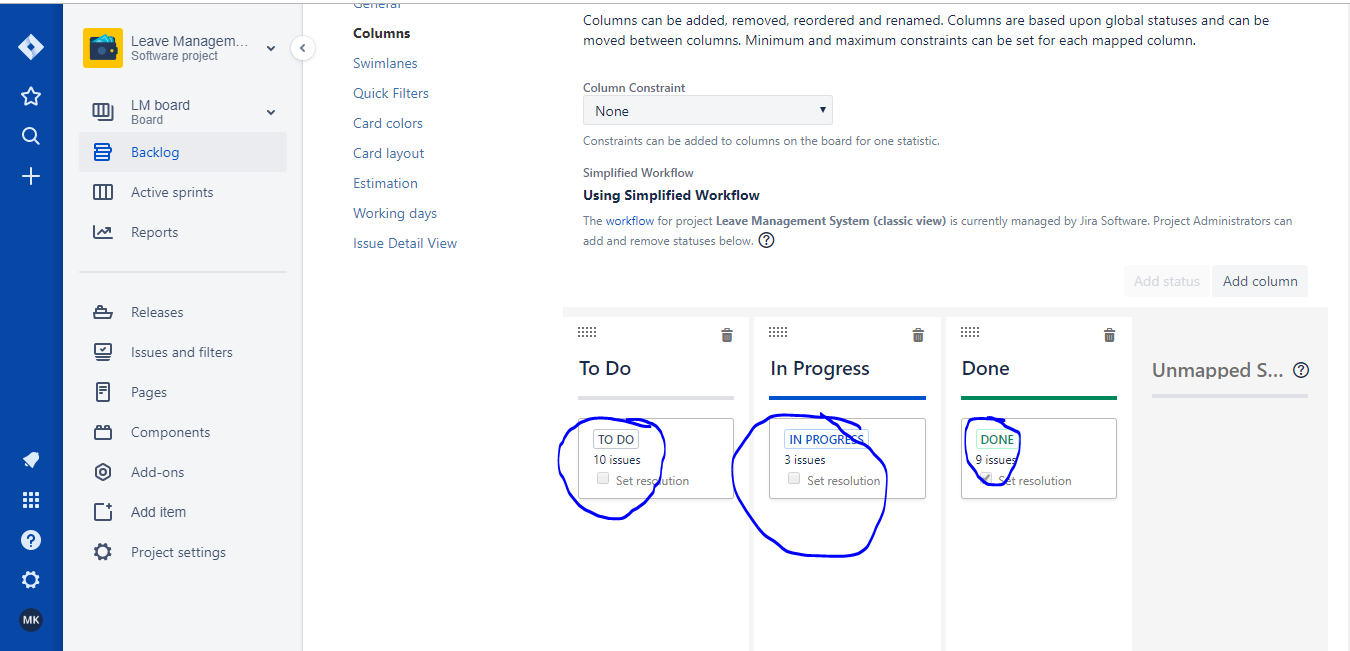The width and height of the screenshot is (1350, 651).
Task: Enable Set resolution for the Done column
Action: [x=985, y=478]
